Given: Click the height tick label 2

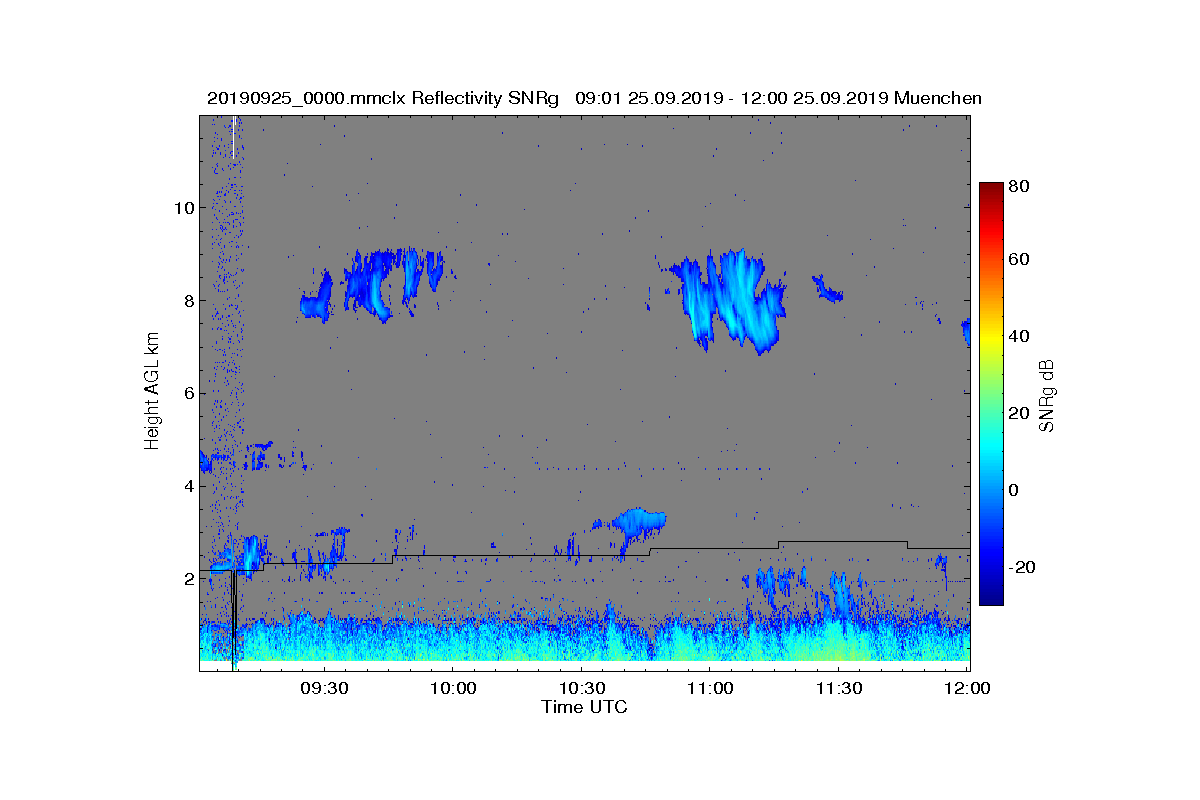Looking at the screenshot, I should (187, 579).
